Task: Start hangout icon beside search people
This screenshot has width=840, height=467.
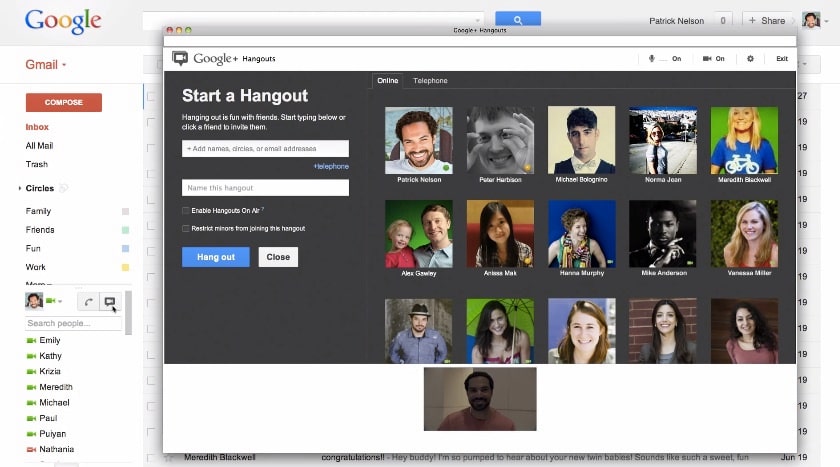Action: [x=110, y=302]
